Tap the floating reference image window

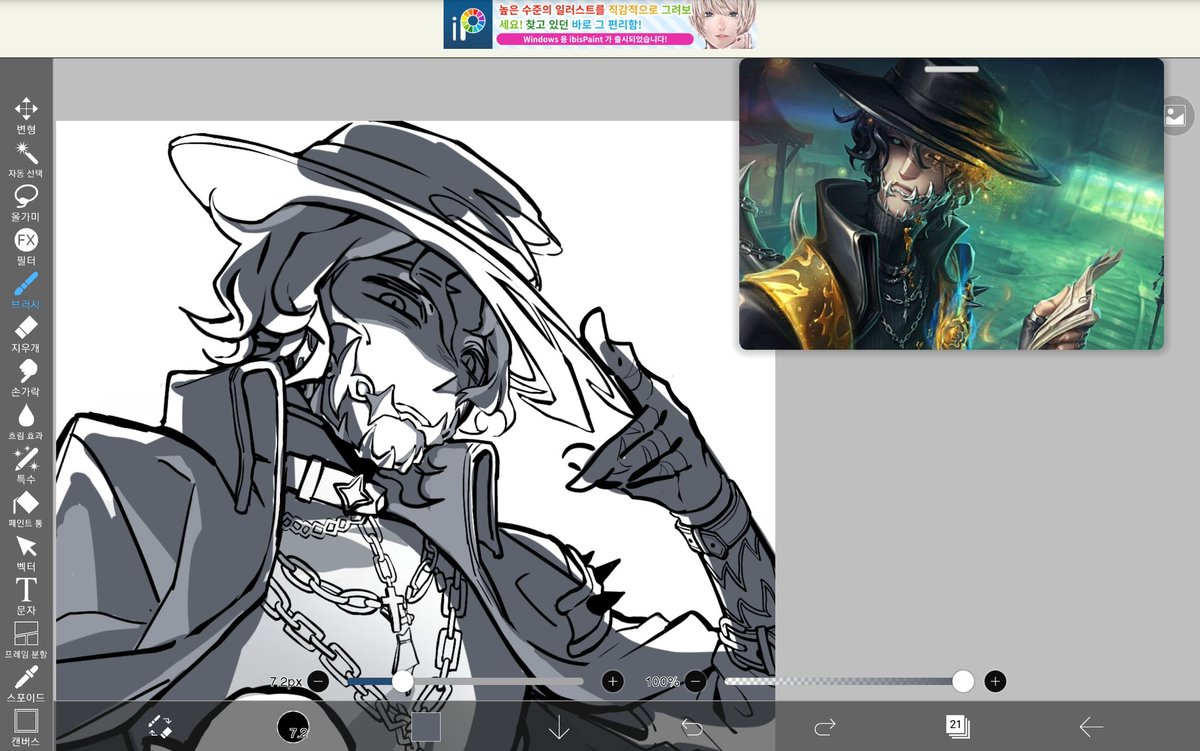(951, 204)
